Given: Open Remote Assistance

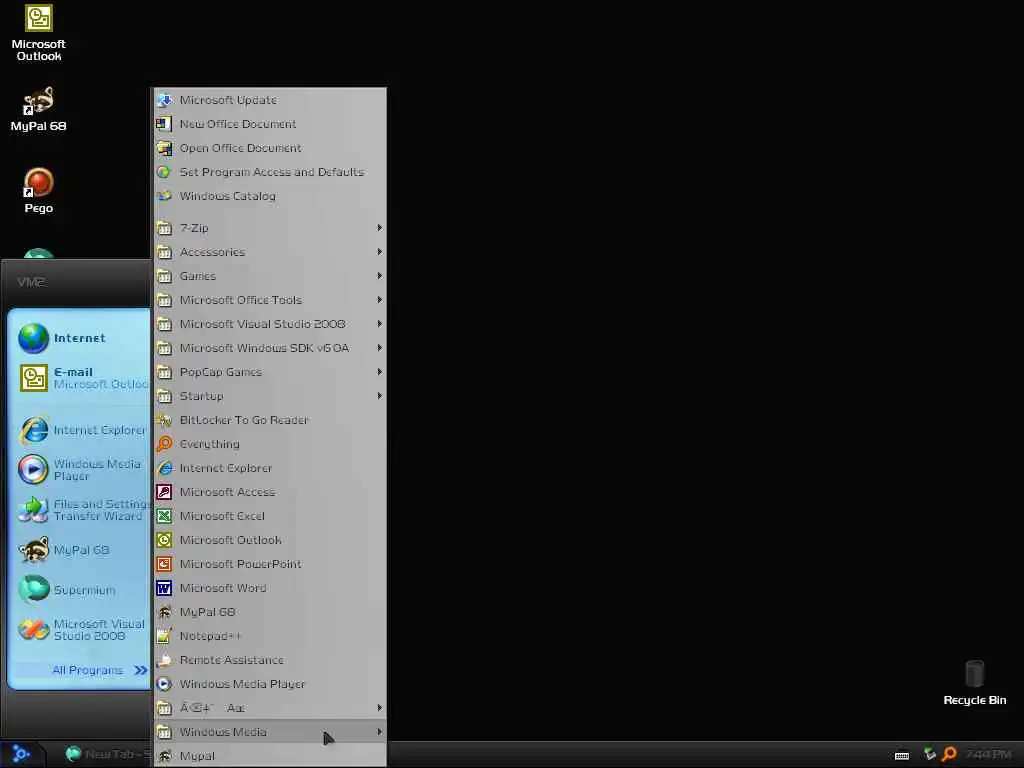Looking at the screenshot, I should (270, 660).
